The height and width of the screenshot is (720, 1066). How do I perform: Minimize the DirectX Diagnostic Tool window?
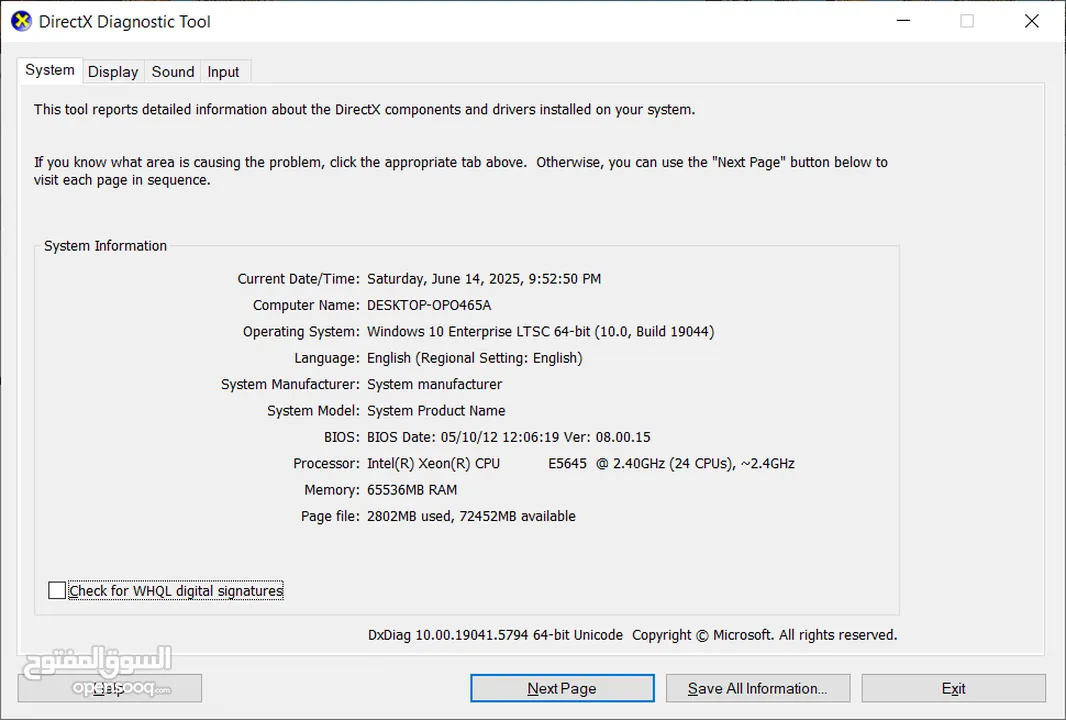point(903,21)
